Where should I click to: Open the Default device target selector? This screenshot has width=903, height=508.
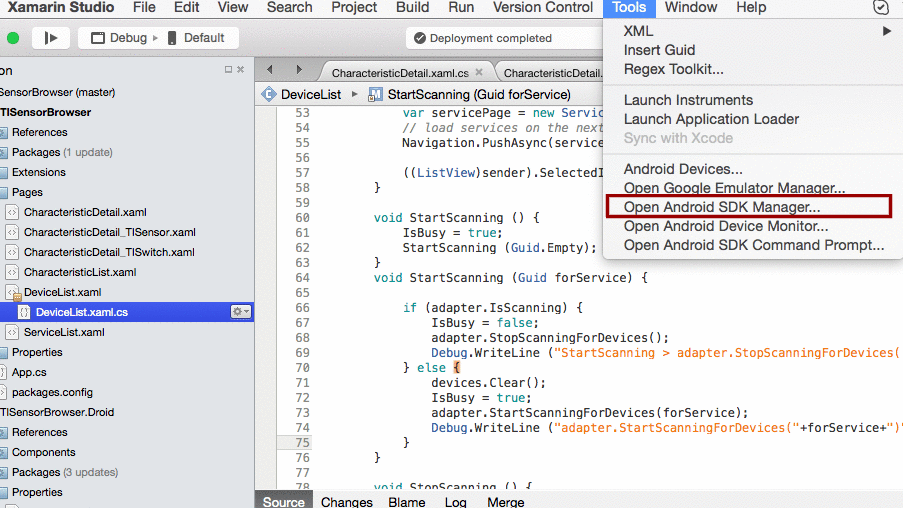click(196, 38)
